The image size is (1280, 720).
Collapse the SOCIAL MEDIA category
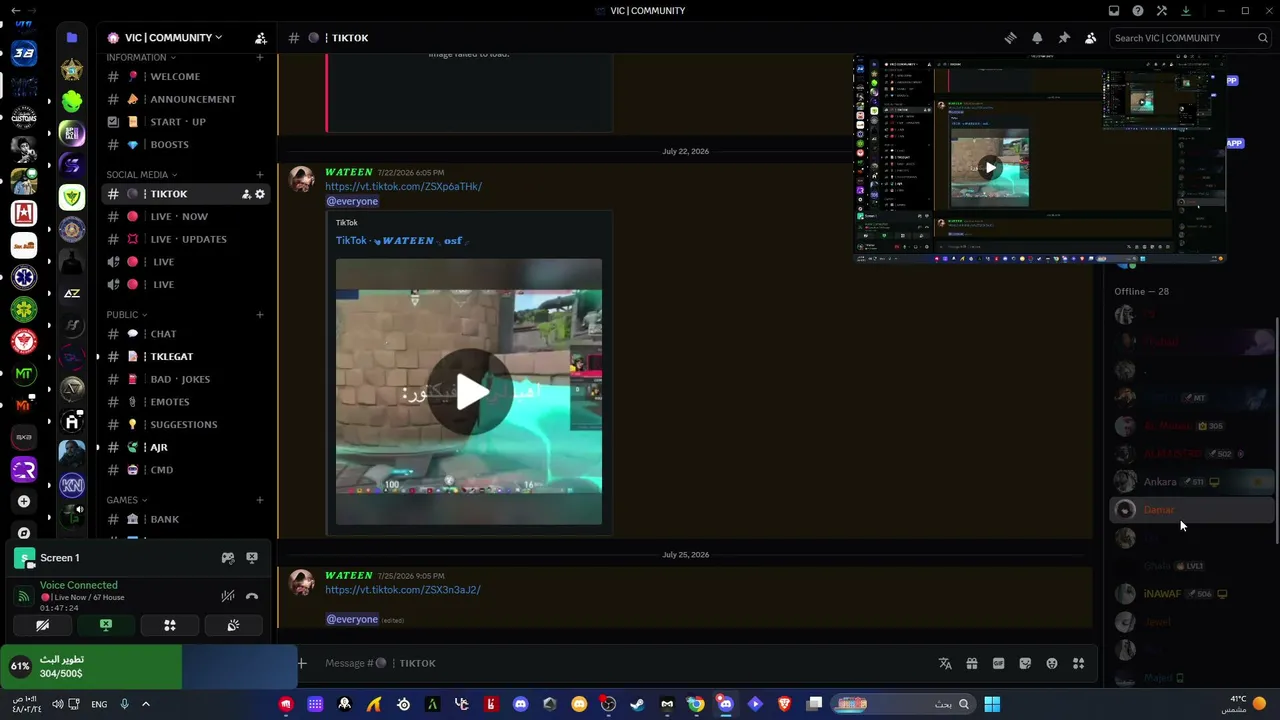[x=141, y=175]
